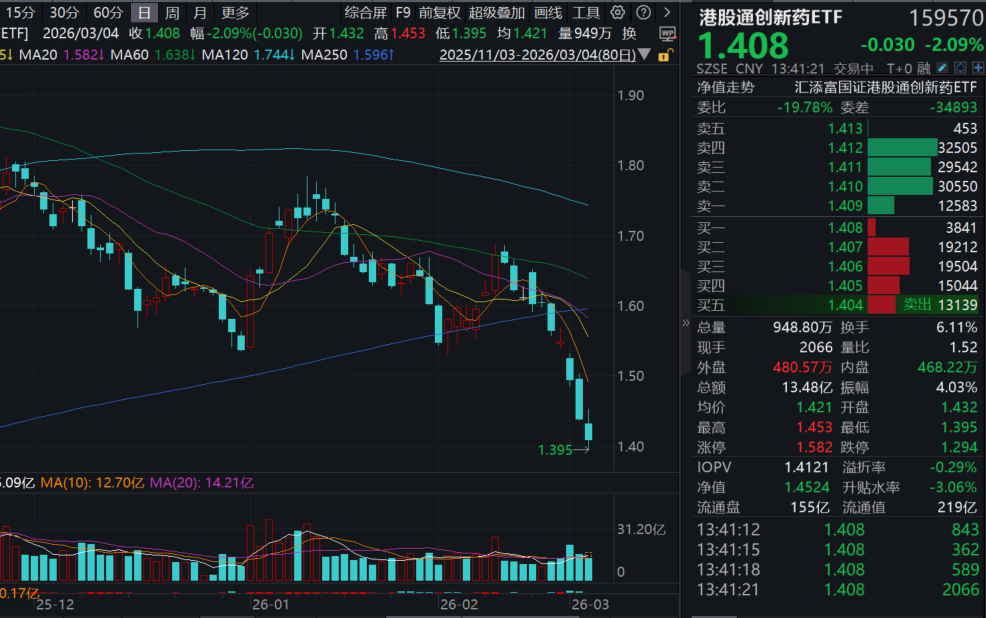
Task: Click the 超级叠加 overlay button
Action: pyautogui.click(x=496, y=13)
